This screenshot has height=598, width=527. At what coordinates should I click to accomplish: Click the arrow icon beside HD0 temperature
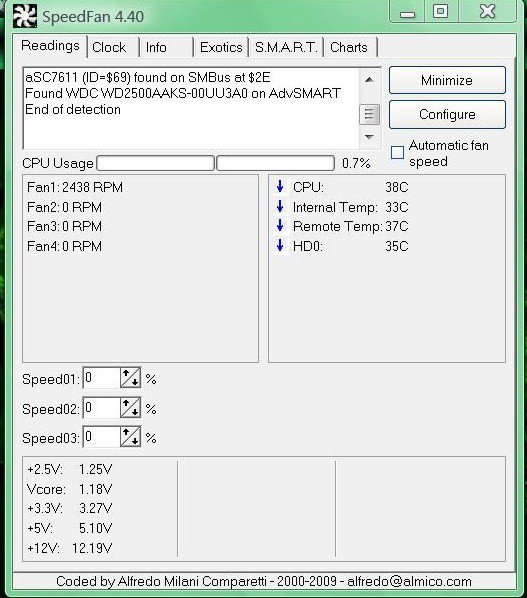click(x=280, y=245)
